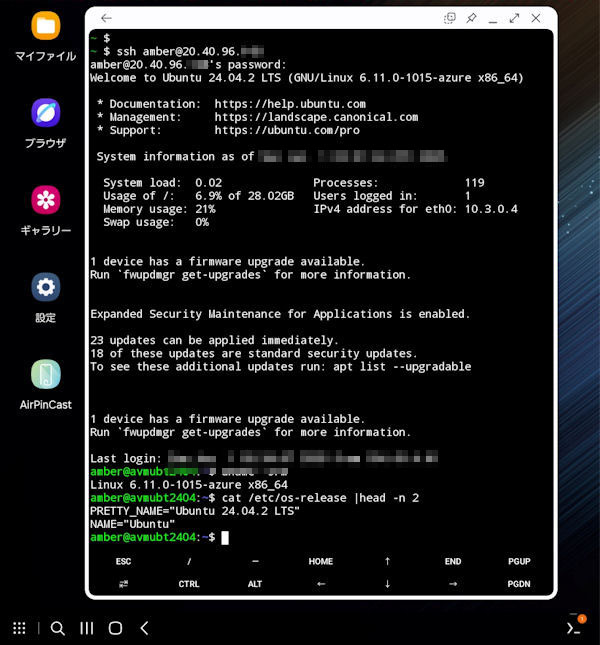Click the IPv4 address 10.3.0.4 text
The width and height of the screenshot is (600, 645).
click(491, 209)
